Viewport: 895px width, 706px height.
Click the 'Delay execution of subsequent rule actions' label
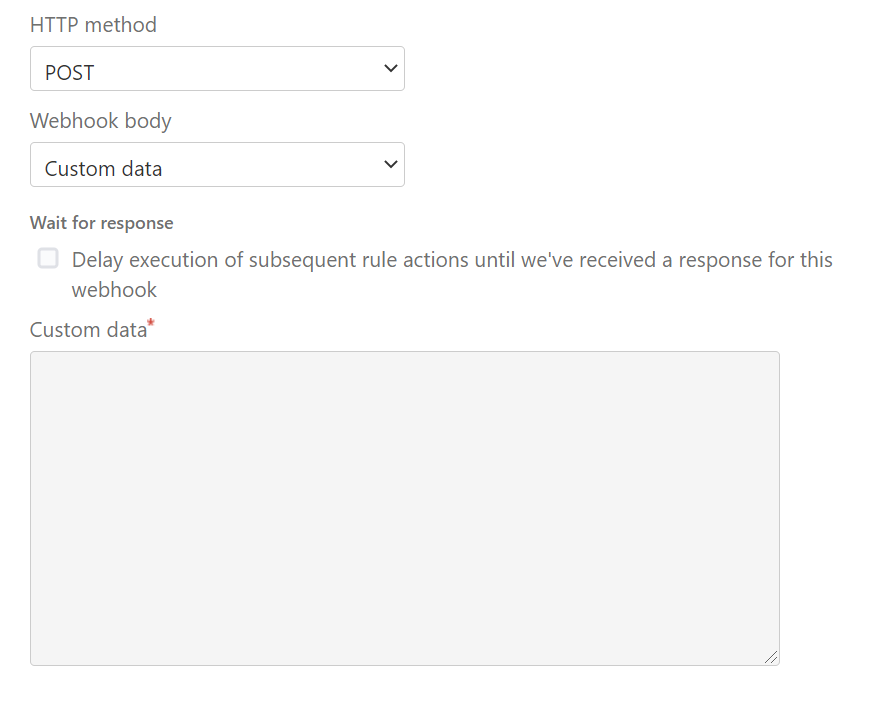coord(300,260)
